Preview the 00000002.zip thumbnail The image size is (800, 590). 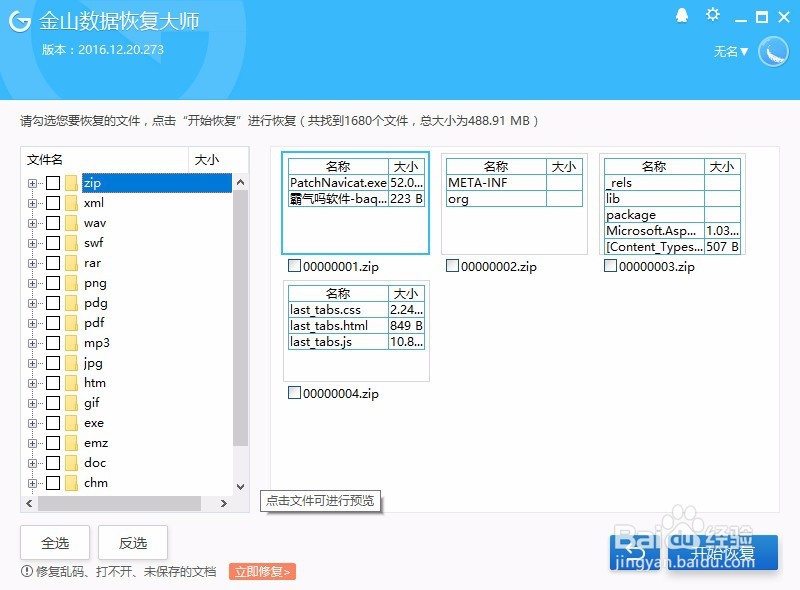[514, 203]
